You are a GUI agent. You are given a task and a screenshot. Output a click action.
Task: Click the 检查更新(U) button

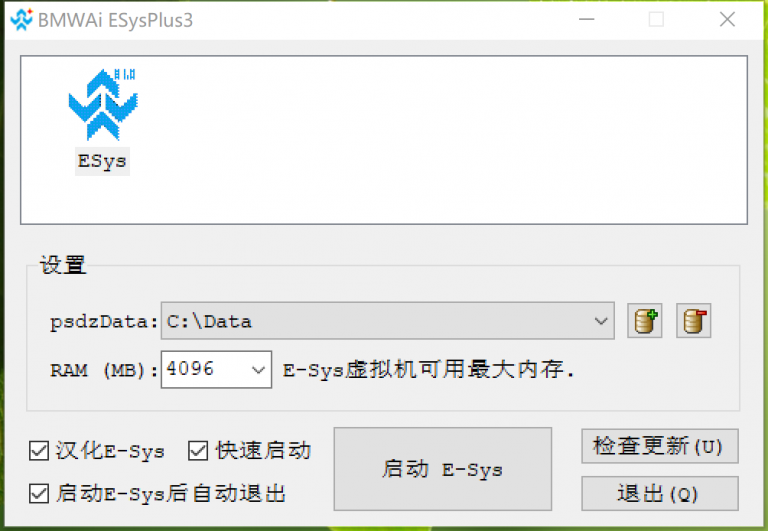(660, 446)
